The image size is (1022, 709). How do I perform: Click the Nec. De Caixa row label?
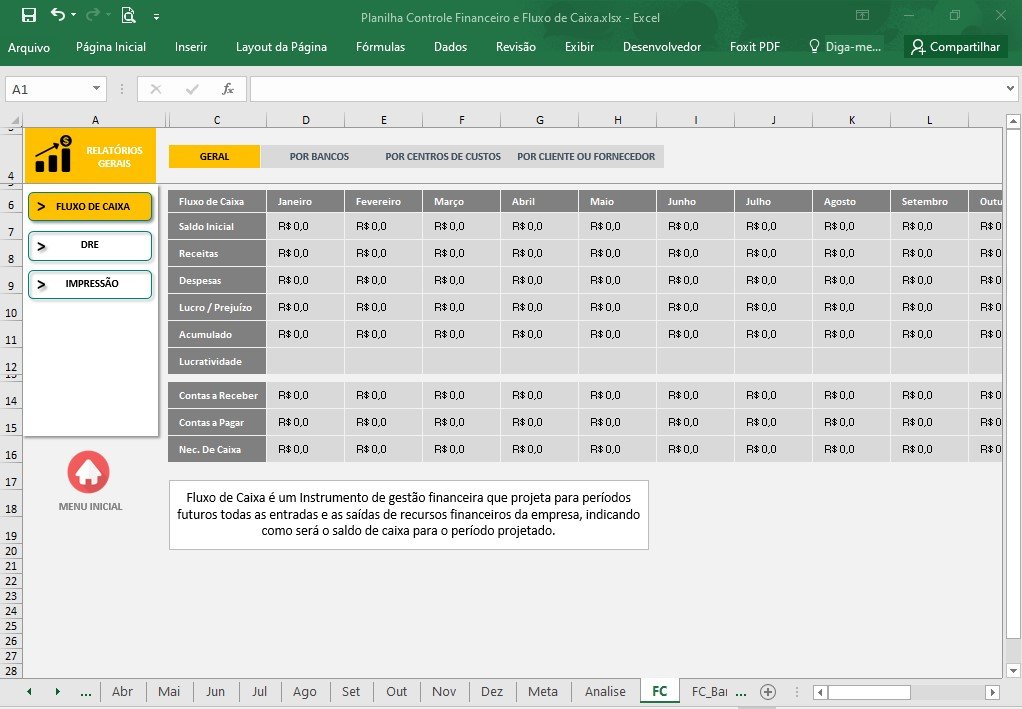[x=217, y=450]
